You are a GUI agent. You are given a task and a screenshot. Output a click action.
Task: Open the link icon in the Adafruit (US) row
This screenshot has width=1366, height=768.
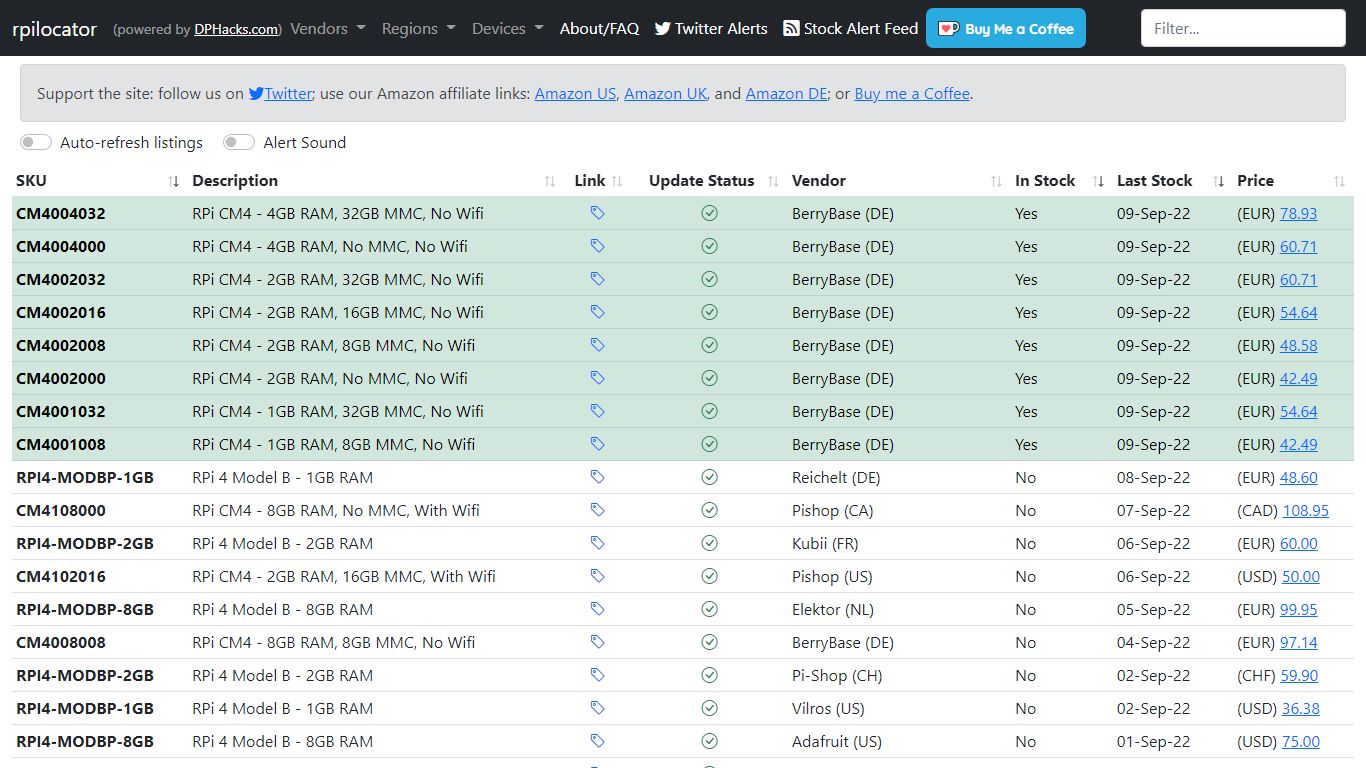(597, 741)
